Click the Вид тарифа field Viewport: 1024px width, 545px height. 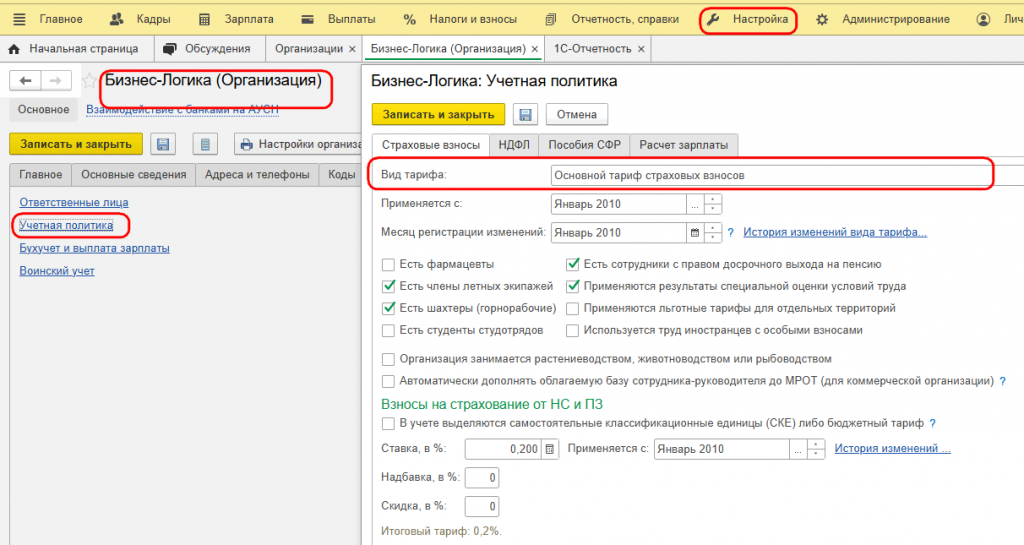coord(788,175)
